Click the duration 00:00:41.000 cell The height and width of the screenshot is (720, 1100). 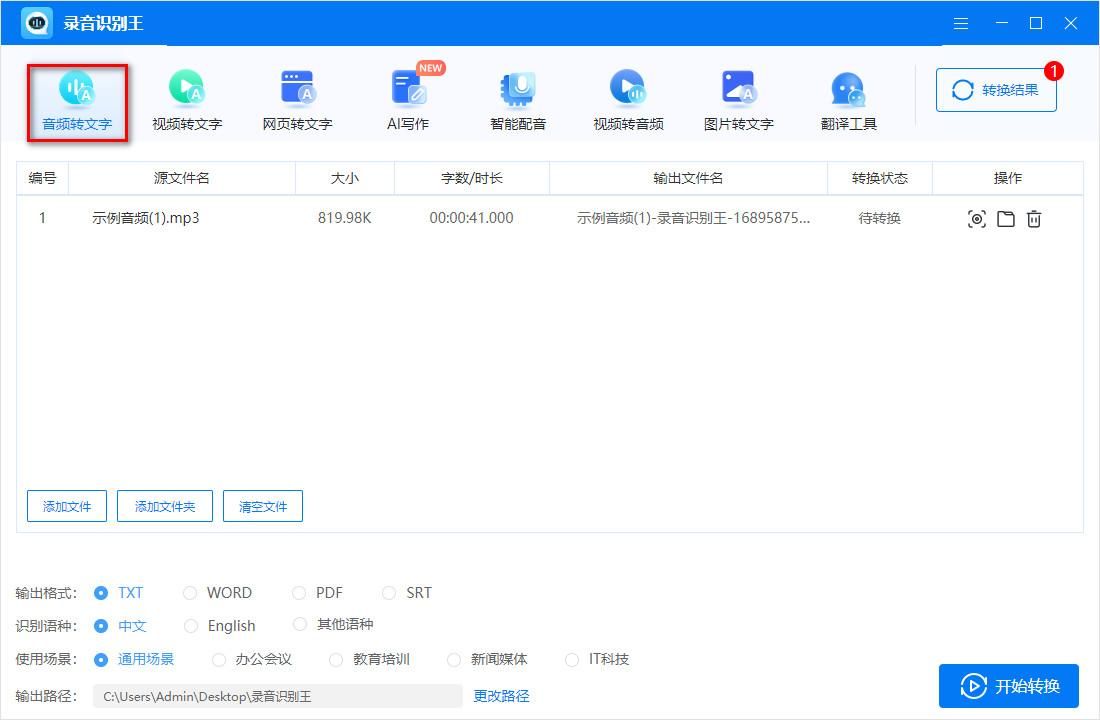point(471,218)
